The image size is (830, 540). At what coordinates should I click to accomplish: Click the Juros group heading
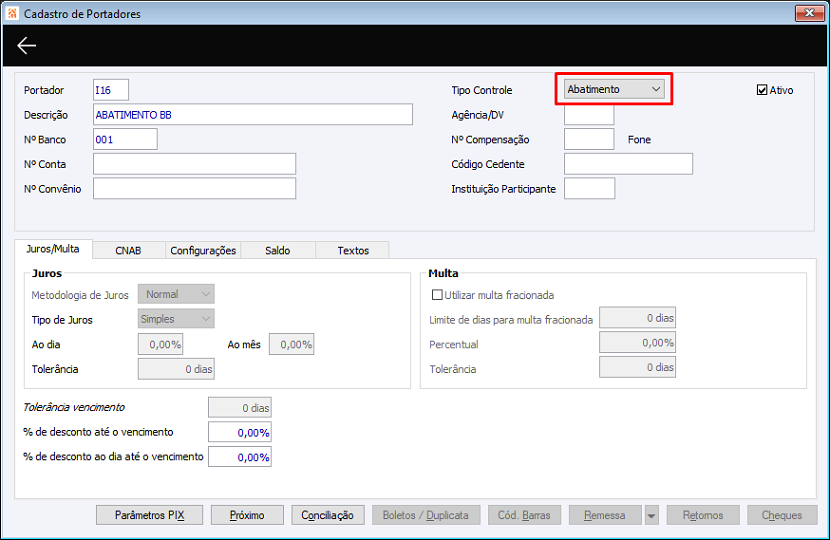tap(47, 273)
